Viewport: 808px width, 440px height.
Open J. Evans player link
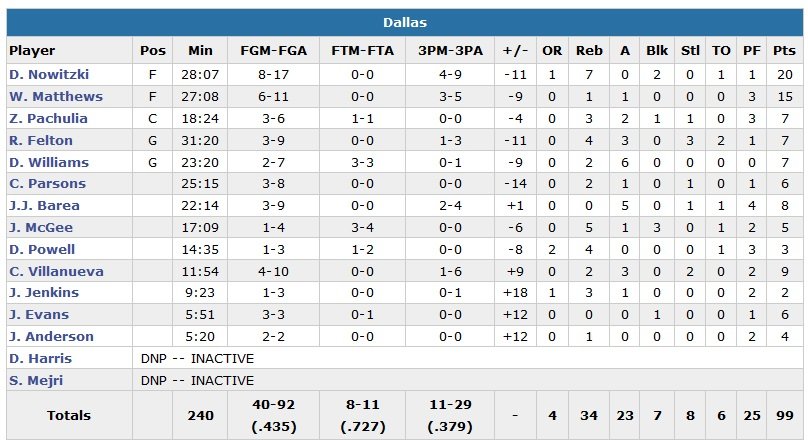(40, 315)
